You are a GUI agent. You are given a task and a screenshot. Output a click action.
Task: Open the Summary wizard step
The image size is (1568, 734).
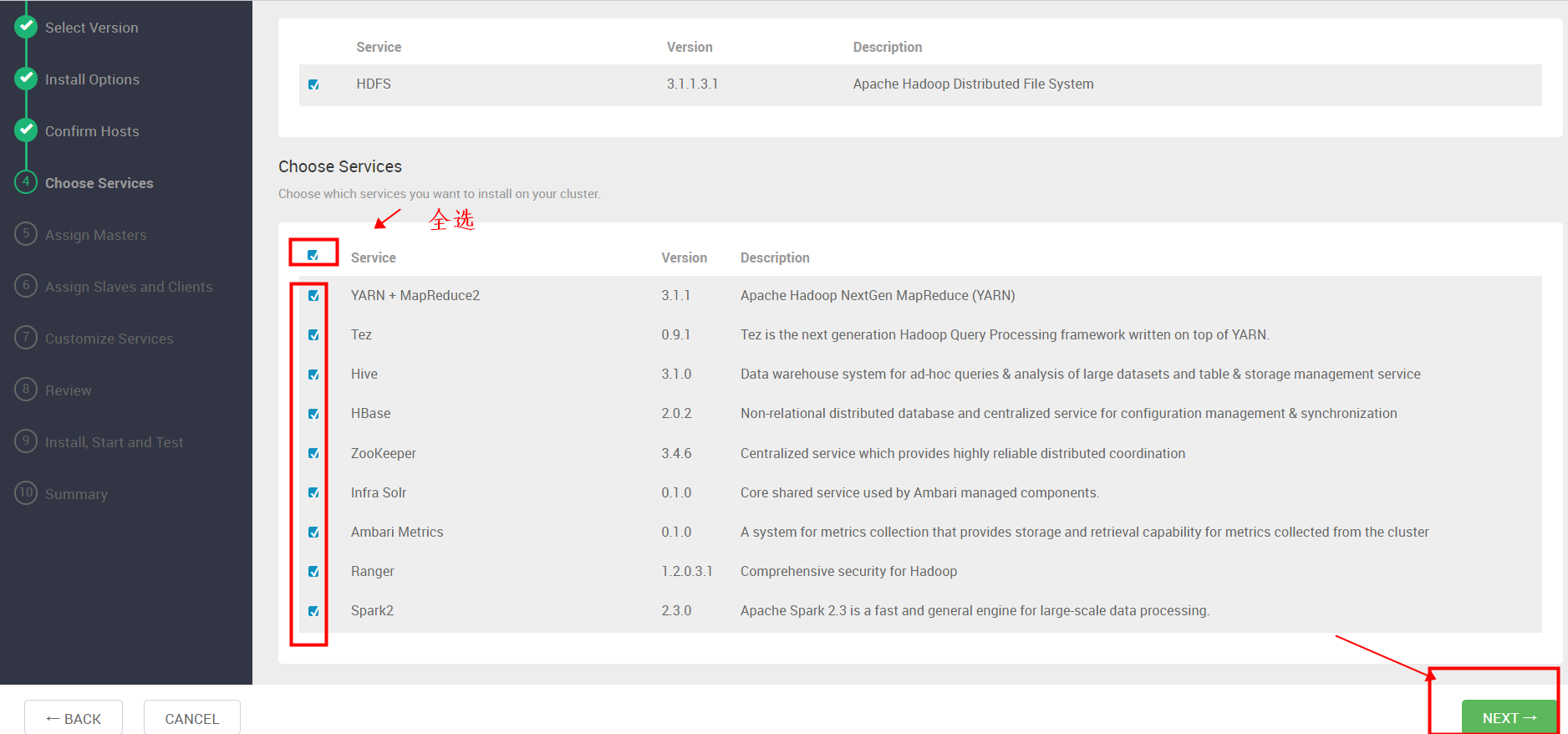[76, 494]
